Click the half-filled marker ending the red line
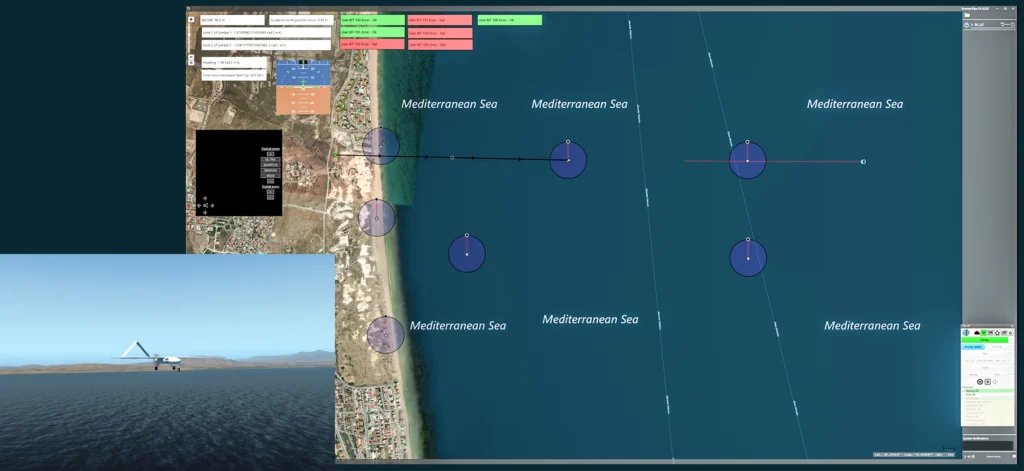The height and width of the screenshot is (471, 1024). (x=863, y=161)
